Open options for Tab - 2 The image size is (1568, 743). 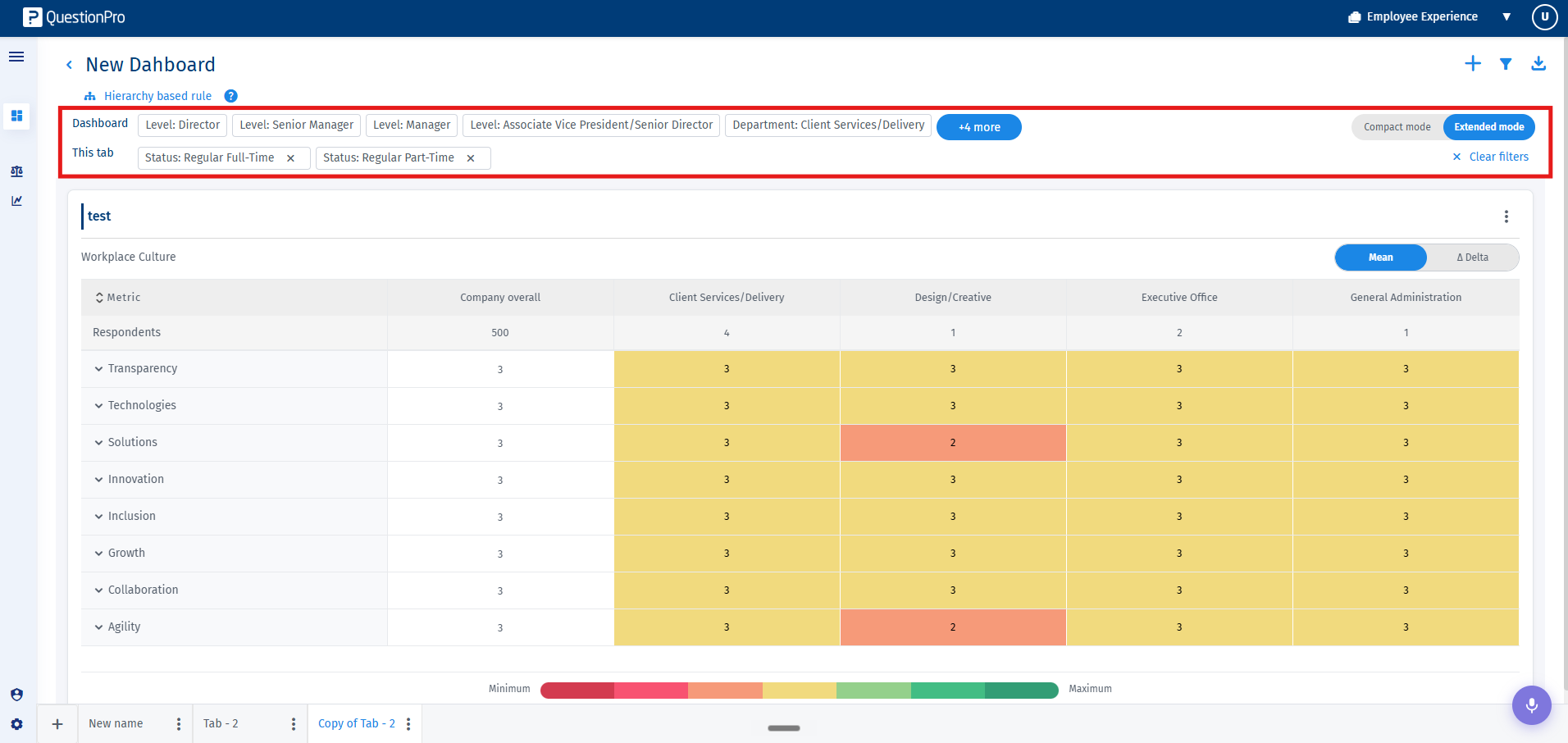(294, 724)
